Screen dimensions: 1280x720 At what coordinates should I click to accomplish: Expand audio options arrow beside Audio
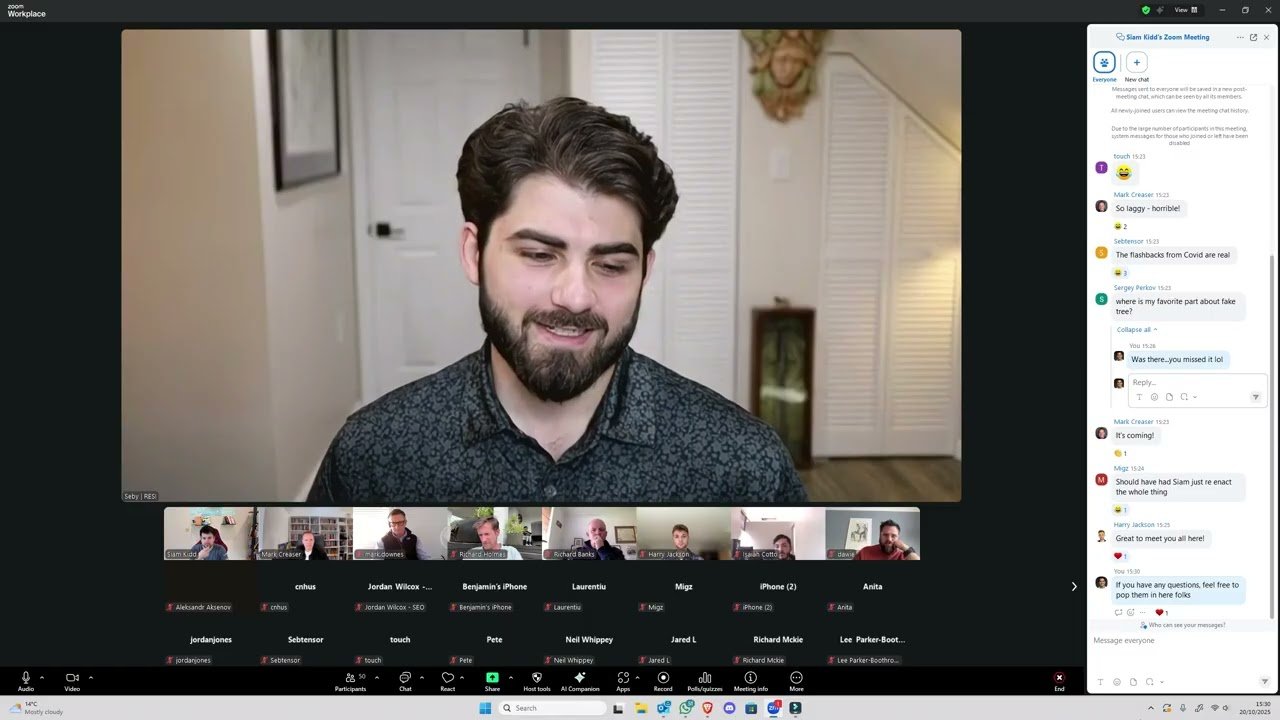[41, 677]
